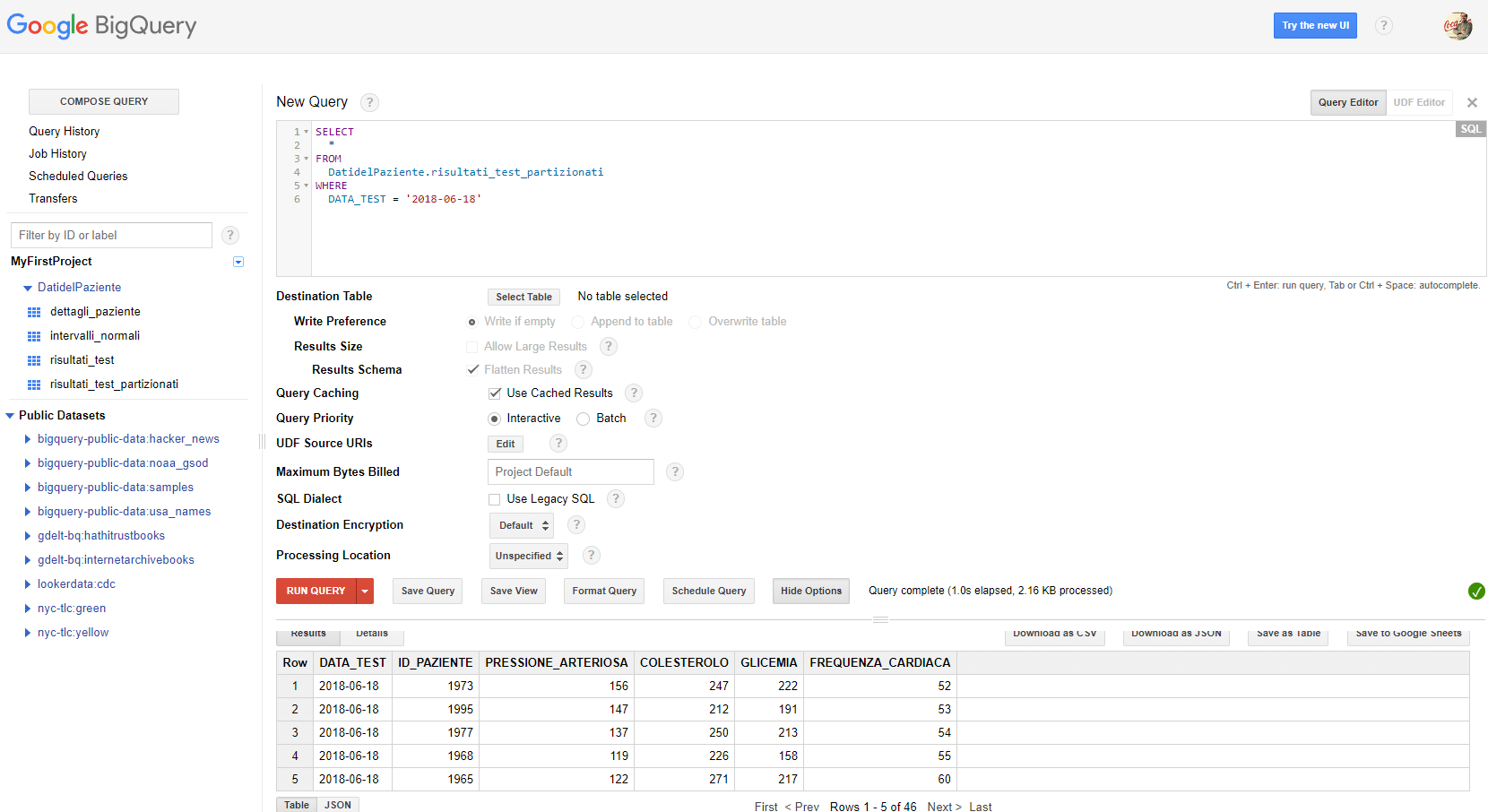1488x812 pixels.
Task: Open help for Query Priority
Action: coord(653,418)
